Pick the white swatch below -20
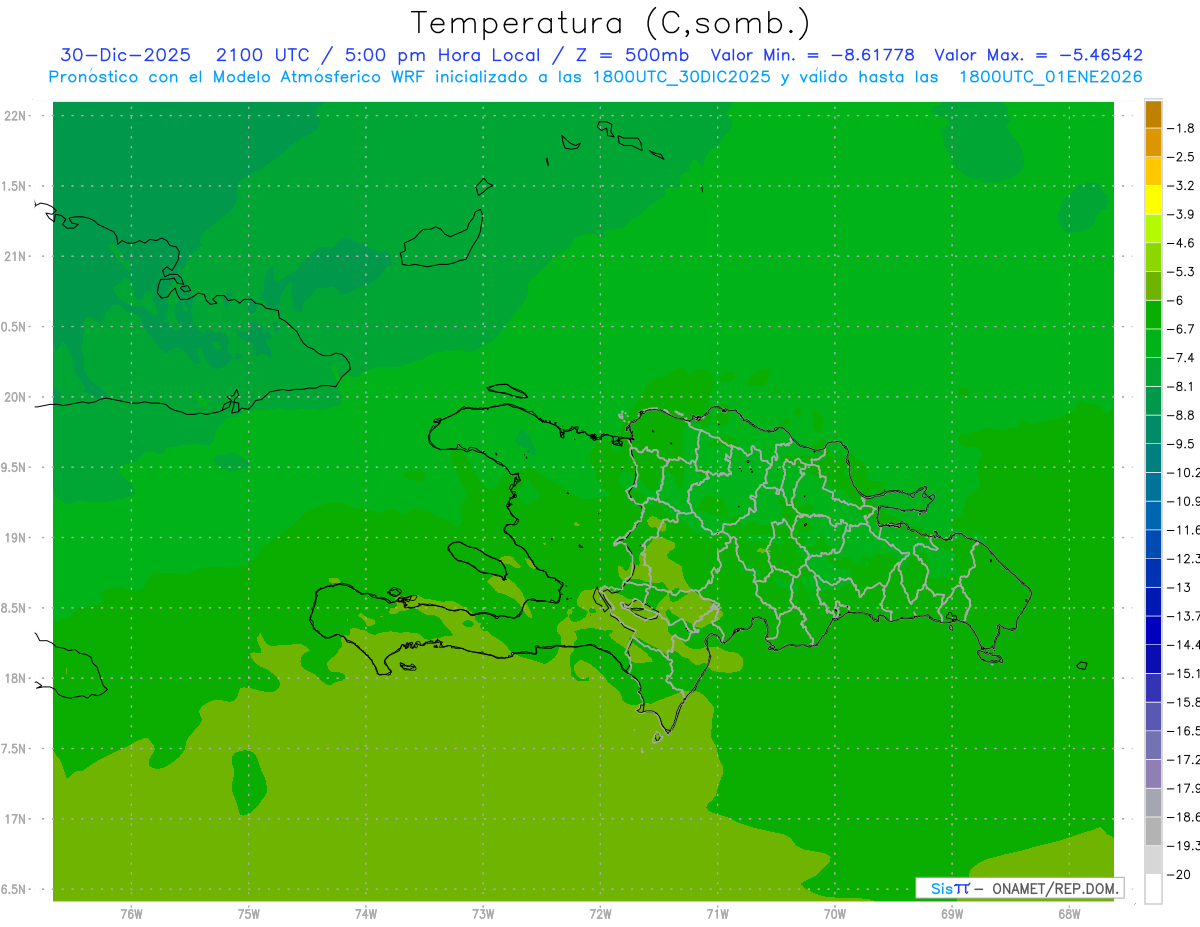The height and width of the screenshot is (927, 1200). pos(1153,889)
